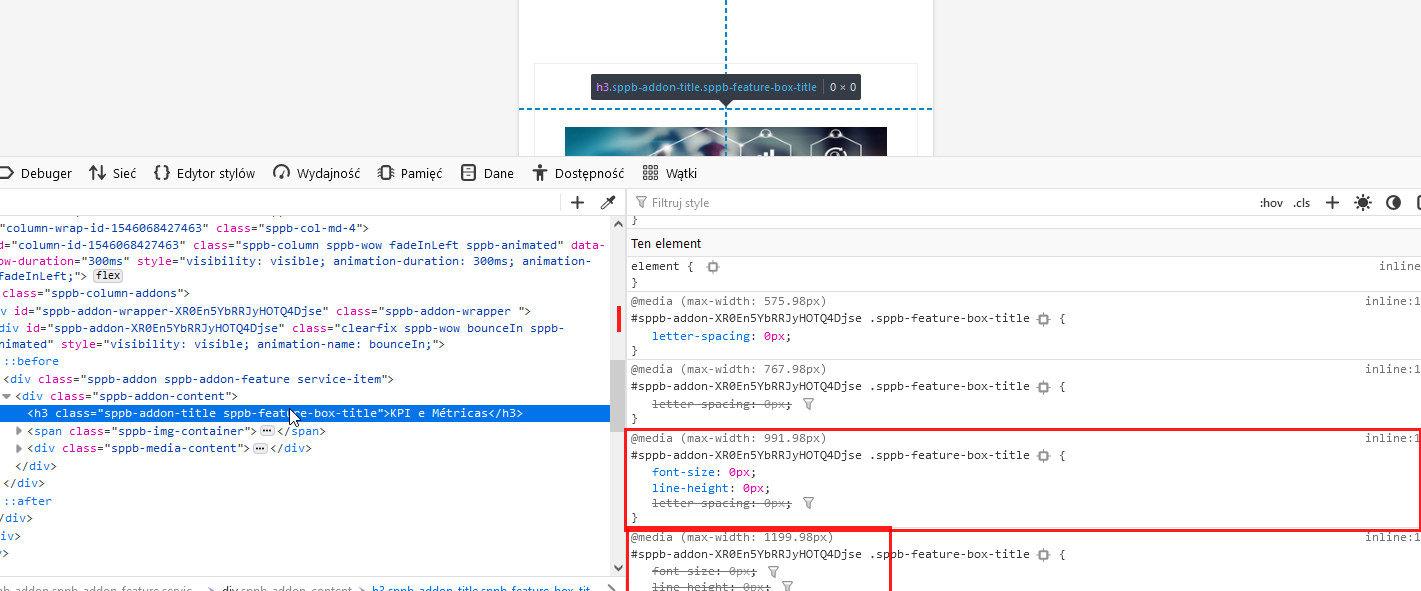
Task: Toggle light color scheme simulation sun icon
Action: click(x=1362, y=203)
